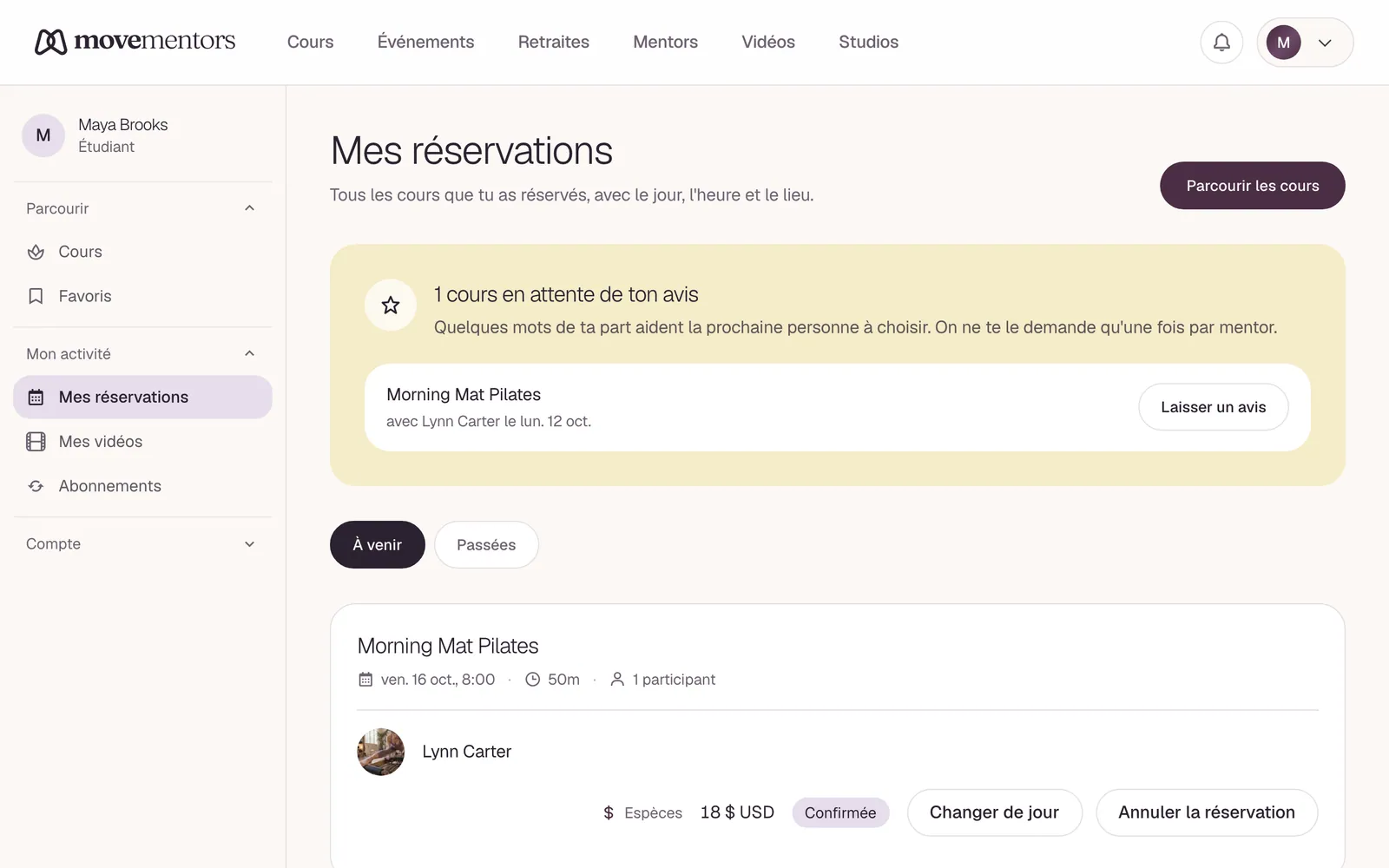The height and width of the screenshot is (868, 1389).
Task: Go to Retraites page
Action: click(554, 42)
